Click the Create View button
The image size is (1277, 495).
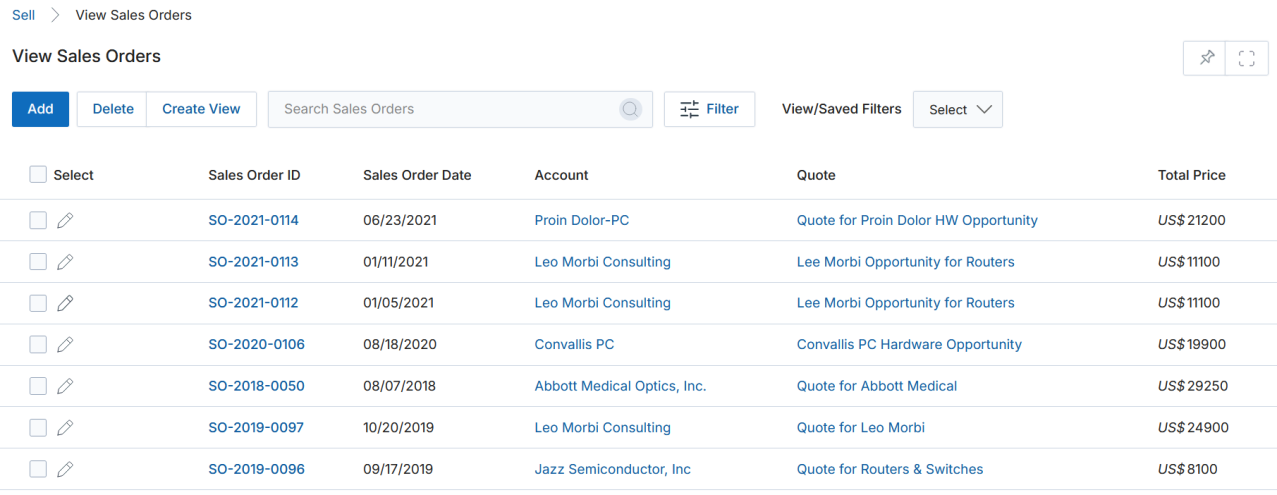[x=201, y=109]
